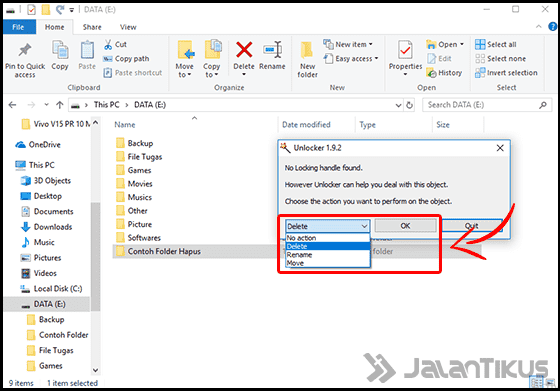The height and width of the screenshot is (391, 560).
Task: Select the Cut scissors command
Action: click(115, 44)
